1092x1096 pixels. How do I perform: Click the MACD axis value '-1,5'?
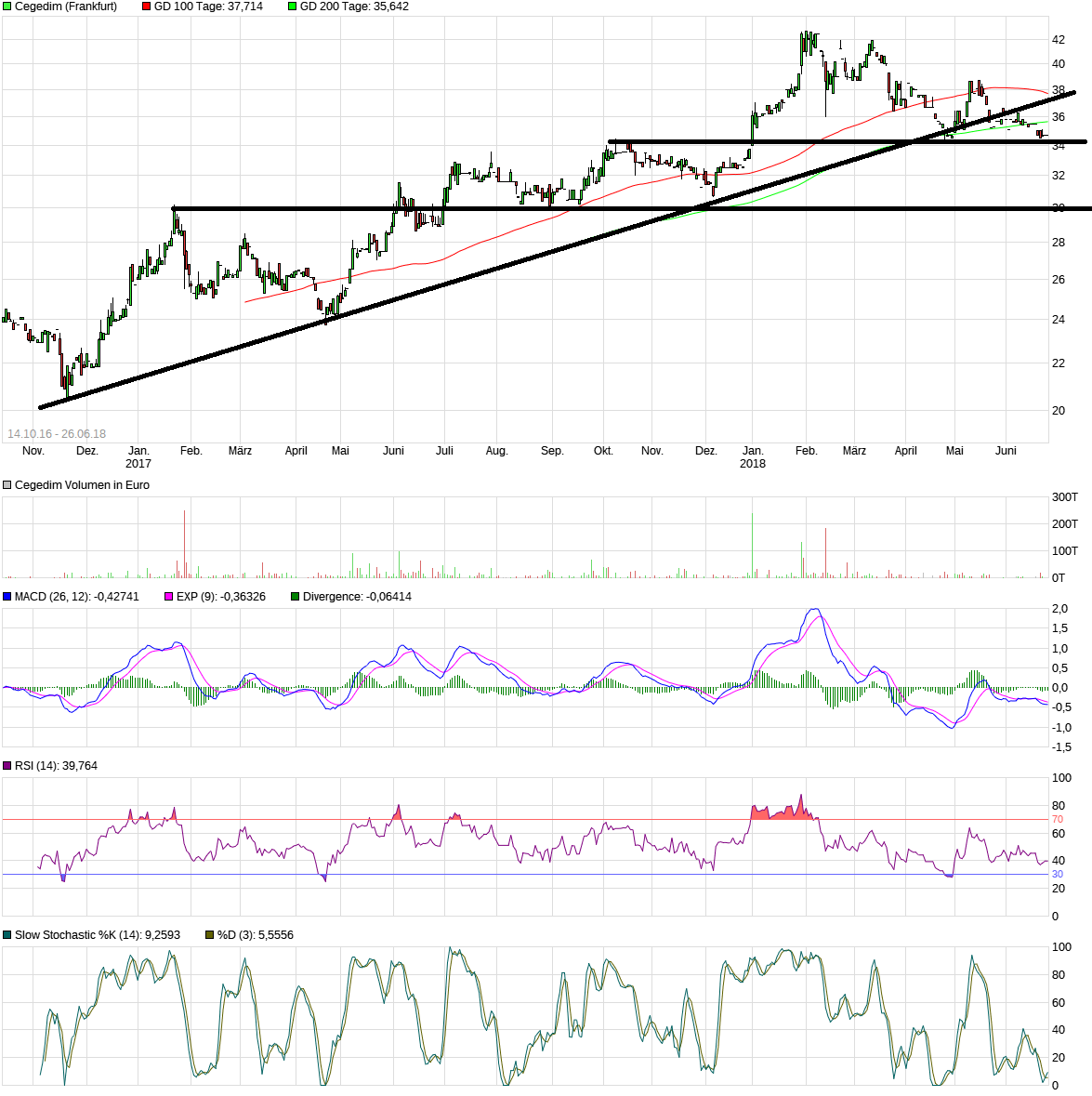1061,748
